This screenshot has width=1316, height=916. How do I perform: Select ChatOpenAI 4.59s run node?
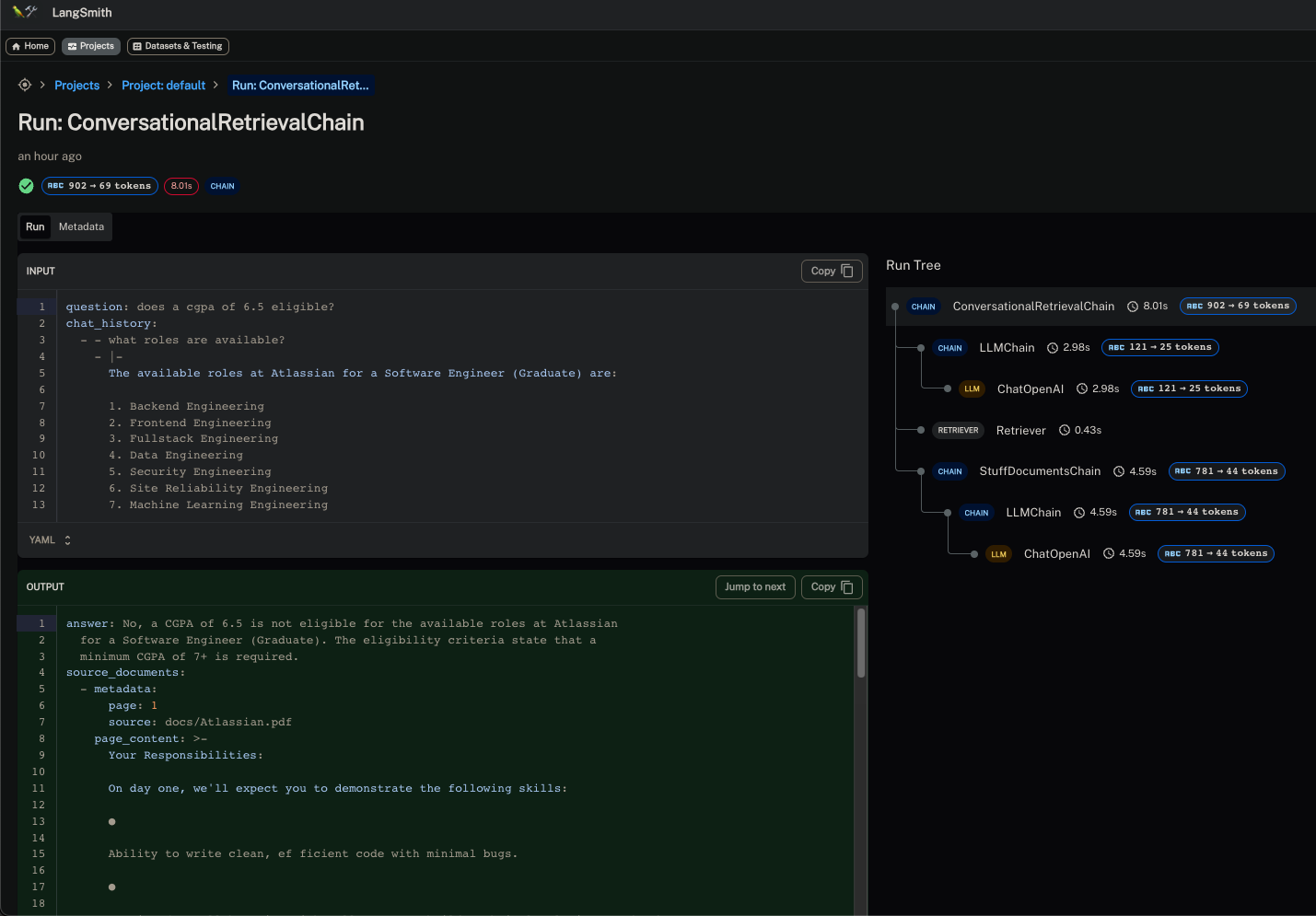point(1057,554)
